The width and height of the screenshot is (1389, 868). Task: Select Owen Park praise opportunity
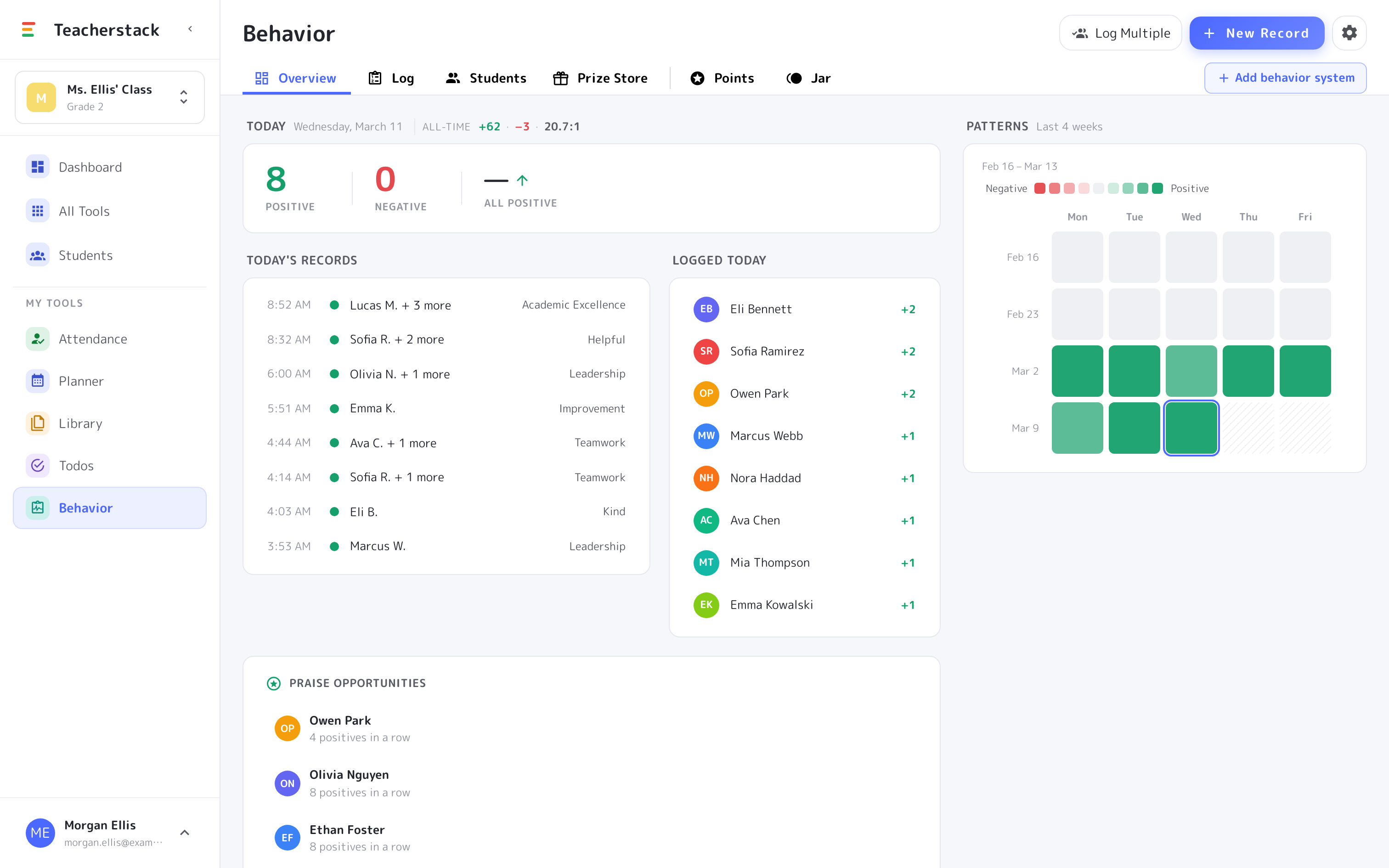click(x=591, y=728)
